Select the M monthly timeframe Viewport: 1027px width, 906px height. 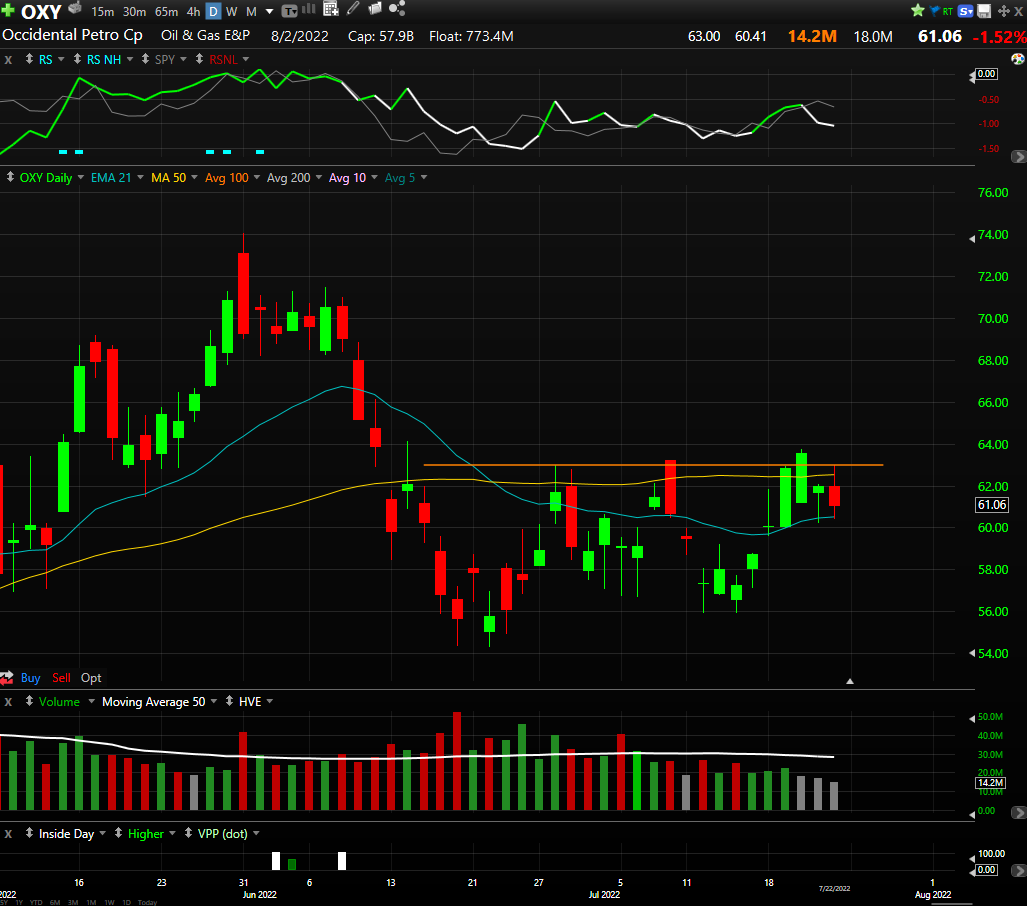[x=252, y=12]
